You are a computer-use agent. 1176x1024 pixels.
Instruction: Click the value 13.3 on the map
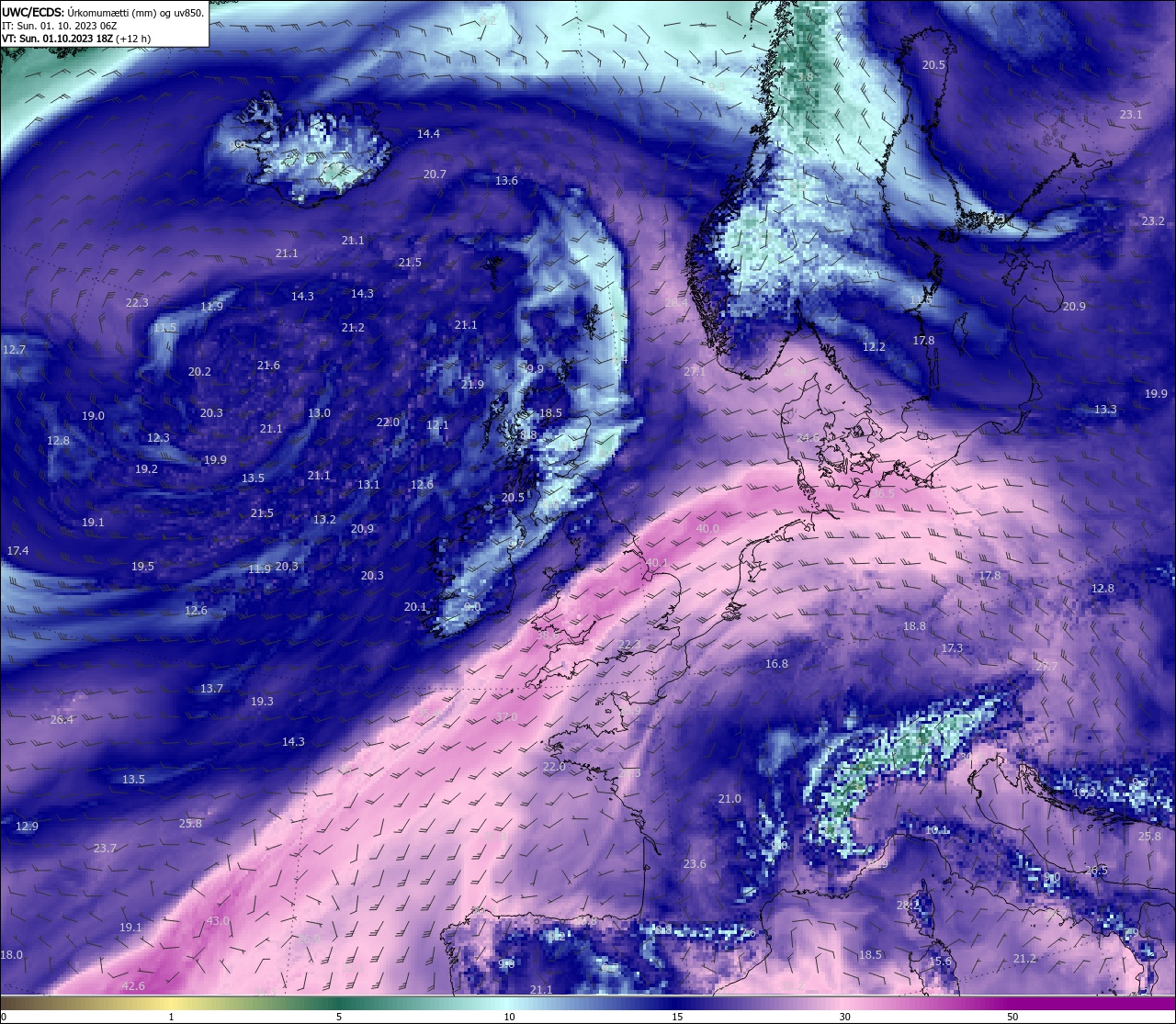[x=1105, y=410]
